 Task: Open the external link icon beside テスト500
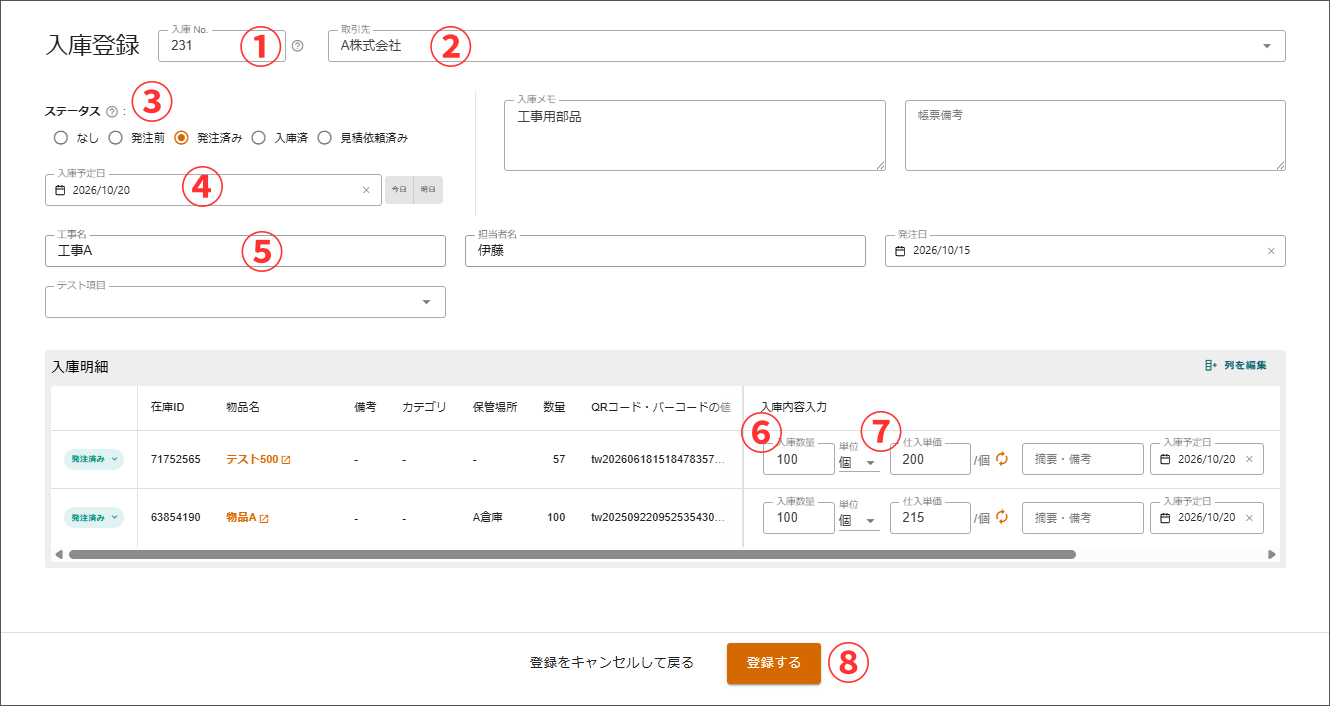pyautogui.click(x=286, y=460)
